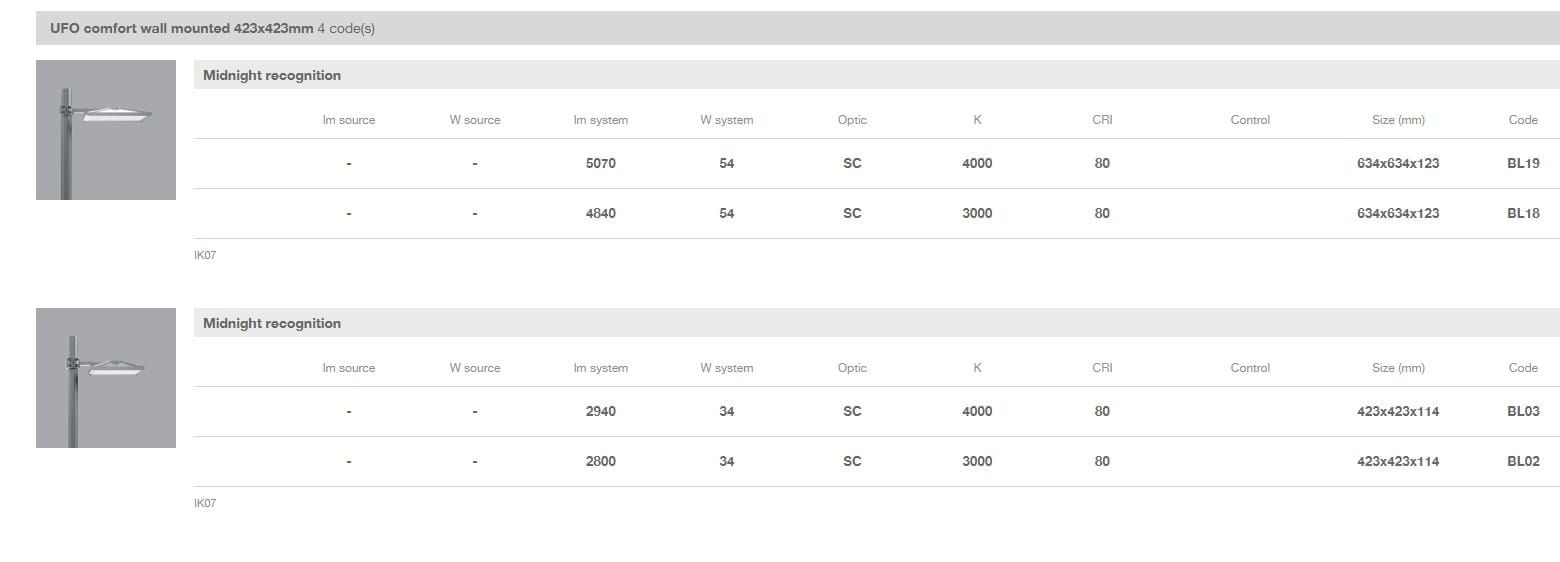Click the 634x634x123 size in the BL19 row
The height and width of the screenshot is (562, 1560).
pos(1397,163)
